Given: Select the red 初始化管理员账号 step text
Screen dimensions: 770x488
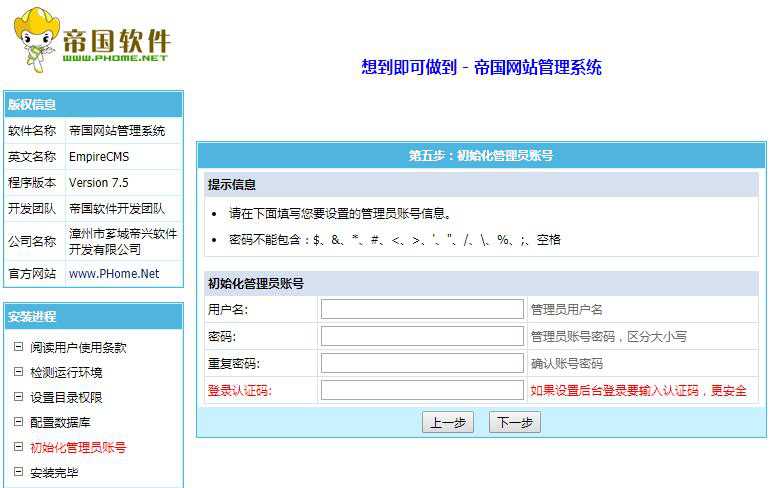Looking at the screenshot, I should [x=78, y=447].
